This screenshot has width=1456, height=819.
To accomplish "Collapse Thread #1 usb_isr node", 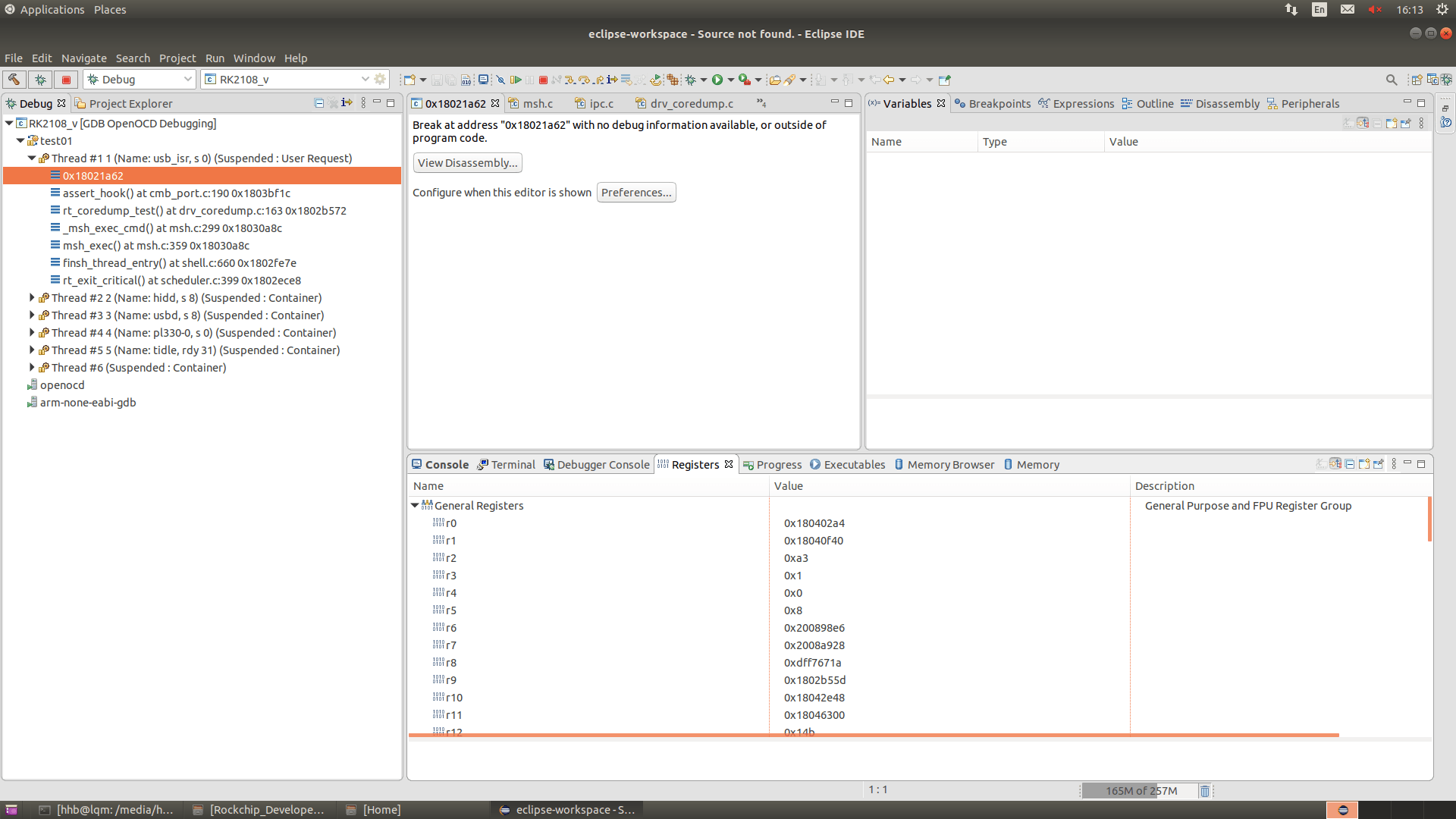I will pyautogui.click(x=32, y=158).
